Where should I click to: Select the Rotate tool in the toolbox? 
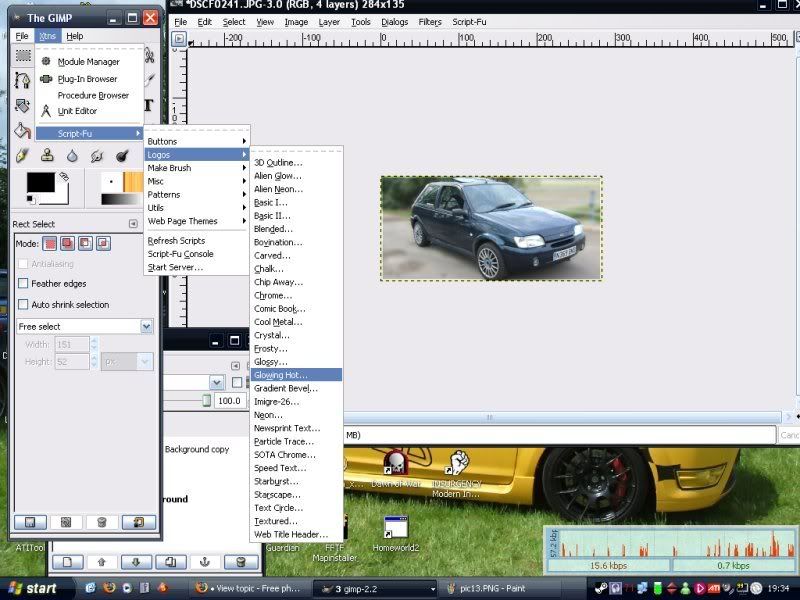22,106
